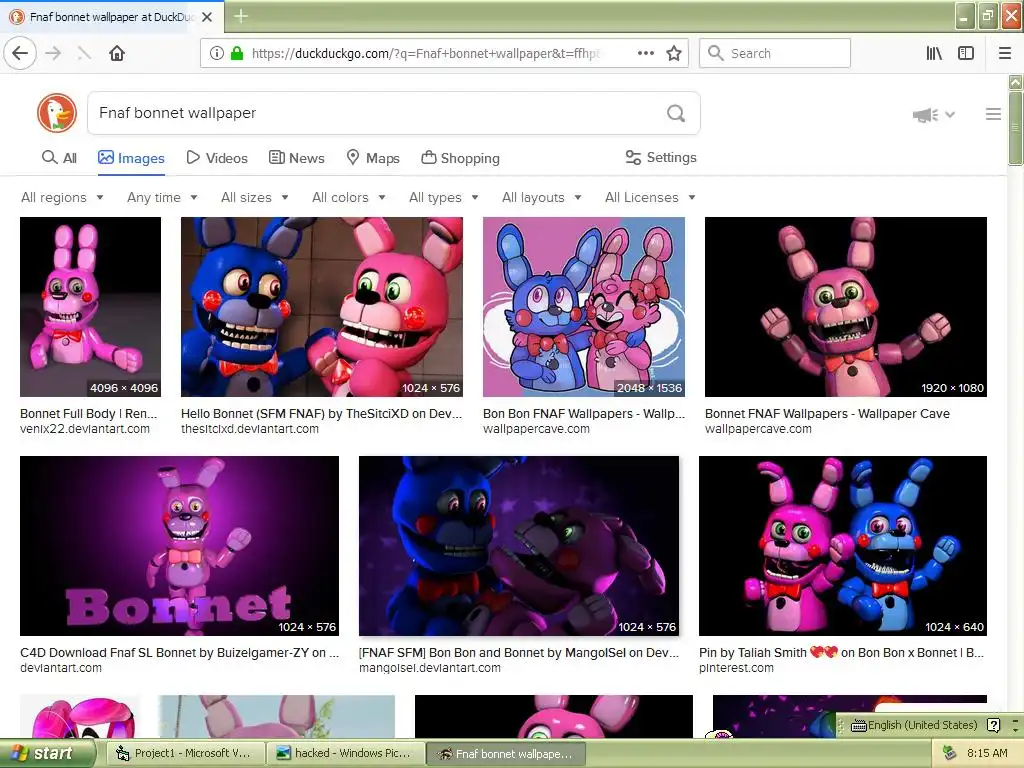Expand the All regions filter
Image resolution: width=1024 pixels, height=768 pixels.
[x=62, y=197]
